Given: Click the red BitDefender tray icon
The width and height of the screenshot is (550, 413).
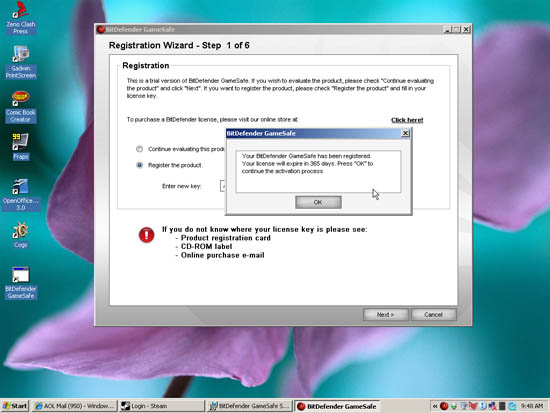Looking at the screenshot, I should click(x=444, y=406).
